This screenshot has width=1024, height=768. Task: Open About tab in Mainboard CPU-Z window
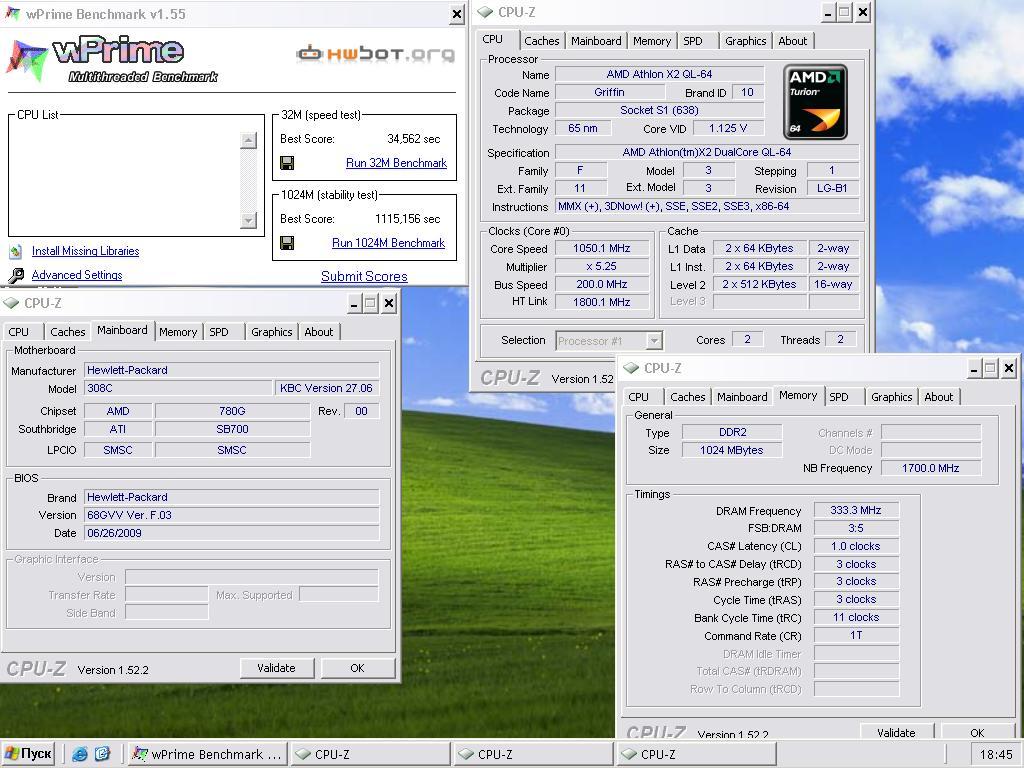(319, 332)
